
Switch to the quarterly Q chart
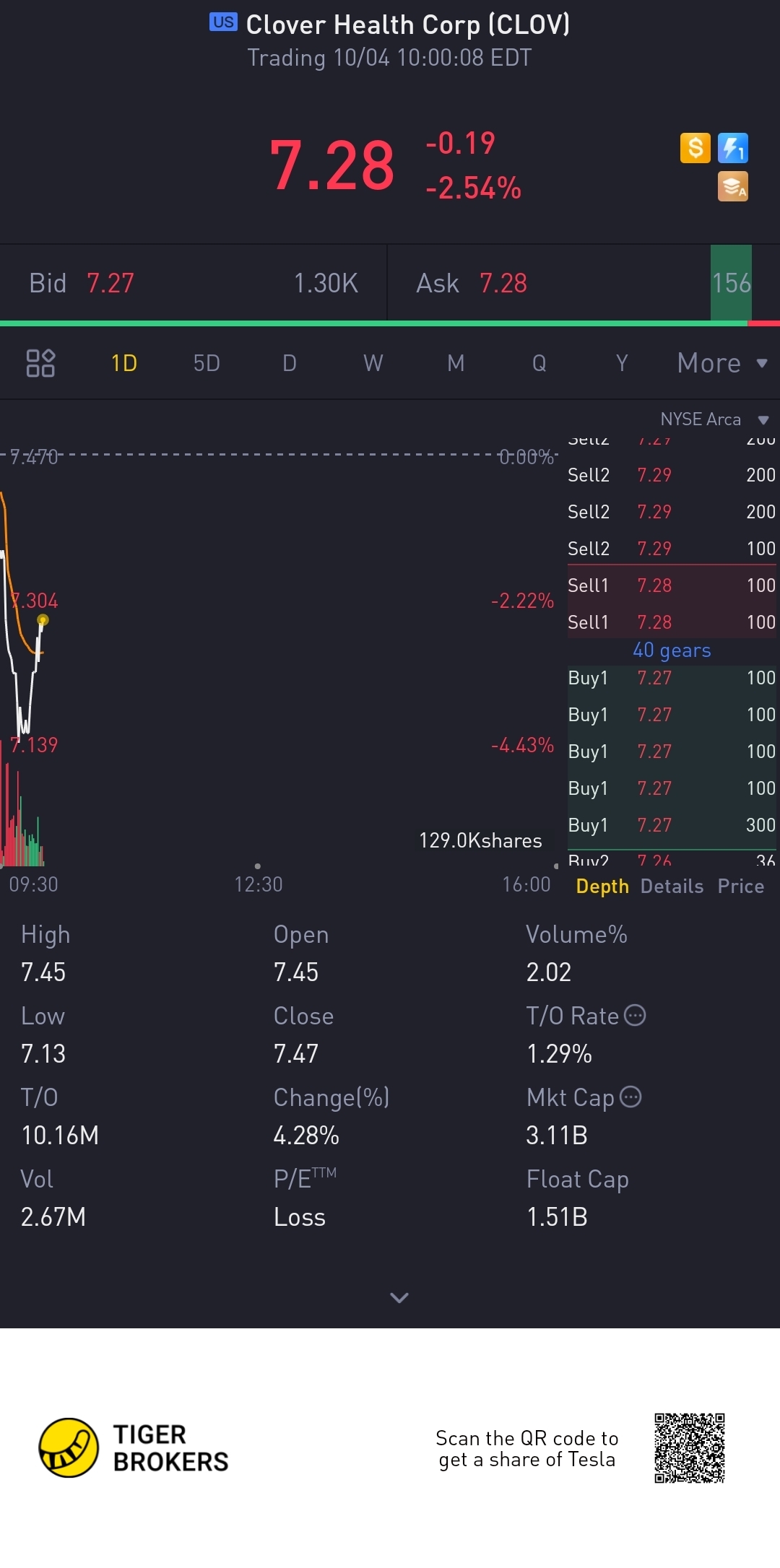pos(539,363)
